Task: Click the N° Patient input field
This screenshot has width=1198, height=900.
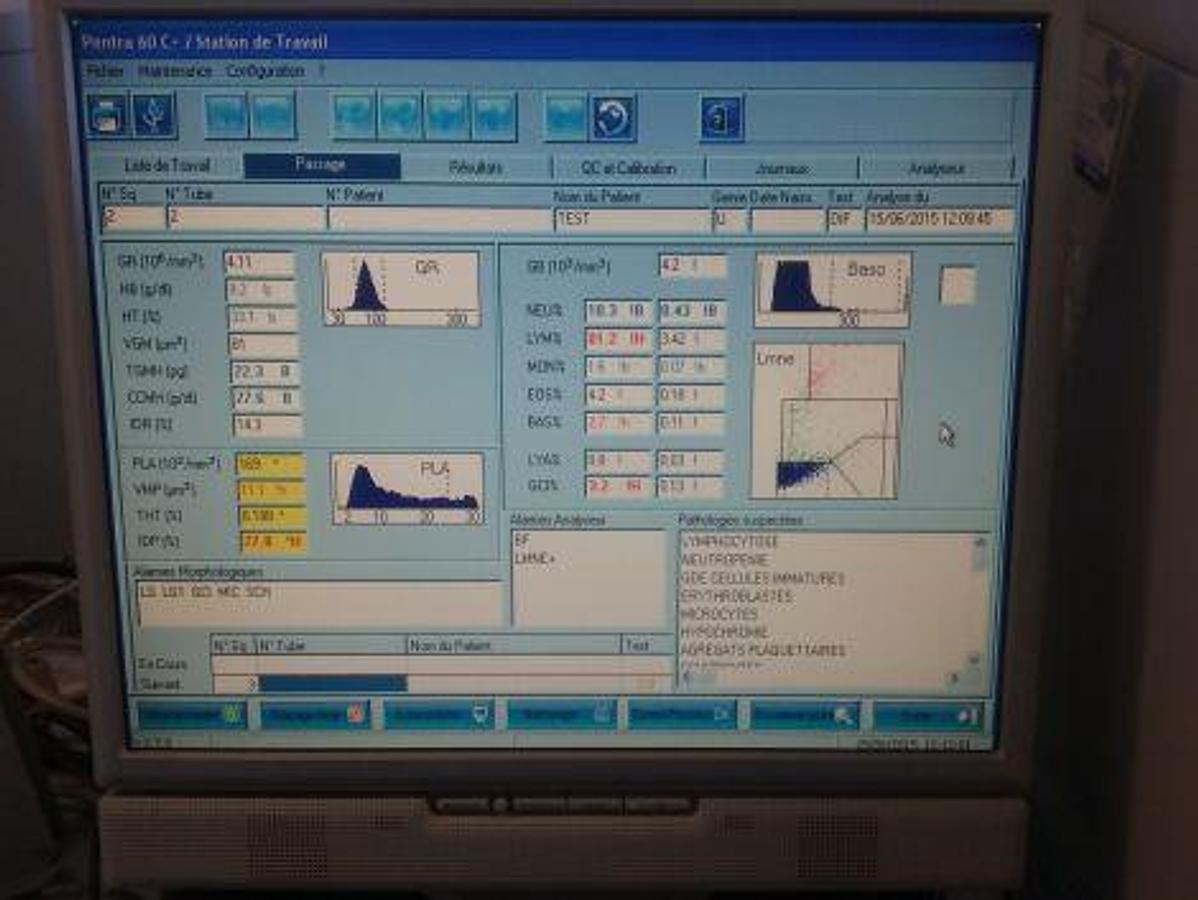Action: (x=438, y=219)
